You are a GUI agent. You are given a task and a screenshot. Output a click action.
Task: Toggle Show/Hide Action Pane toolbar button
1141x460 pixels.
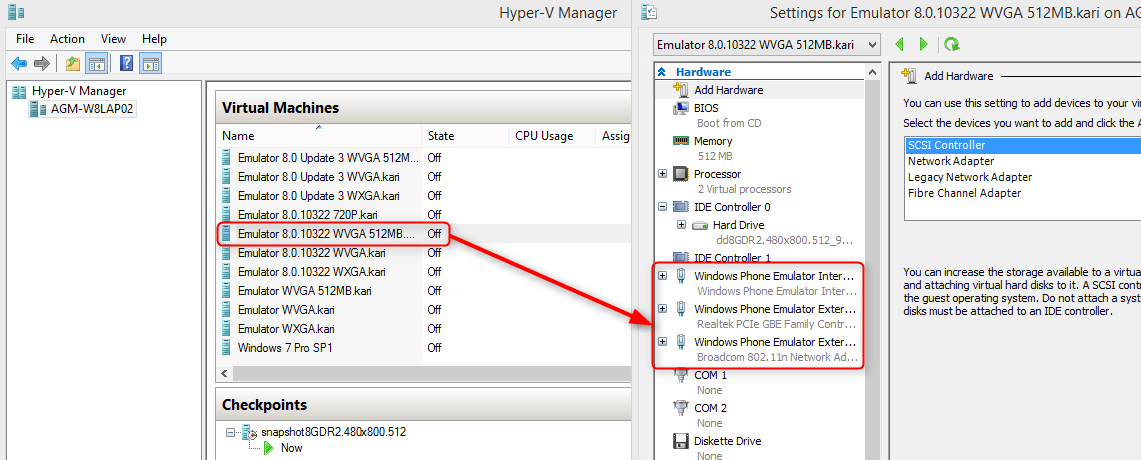pos(150,64)
